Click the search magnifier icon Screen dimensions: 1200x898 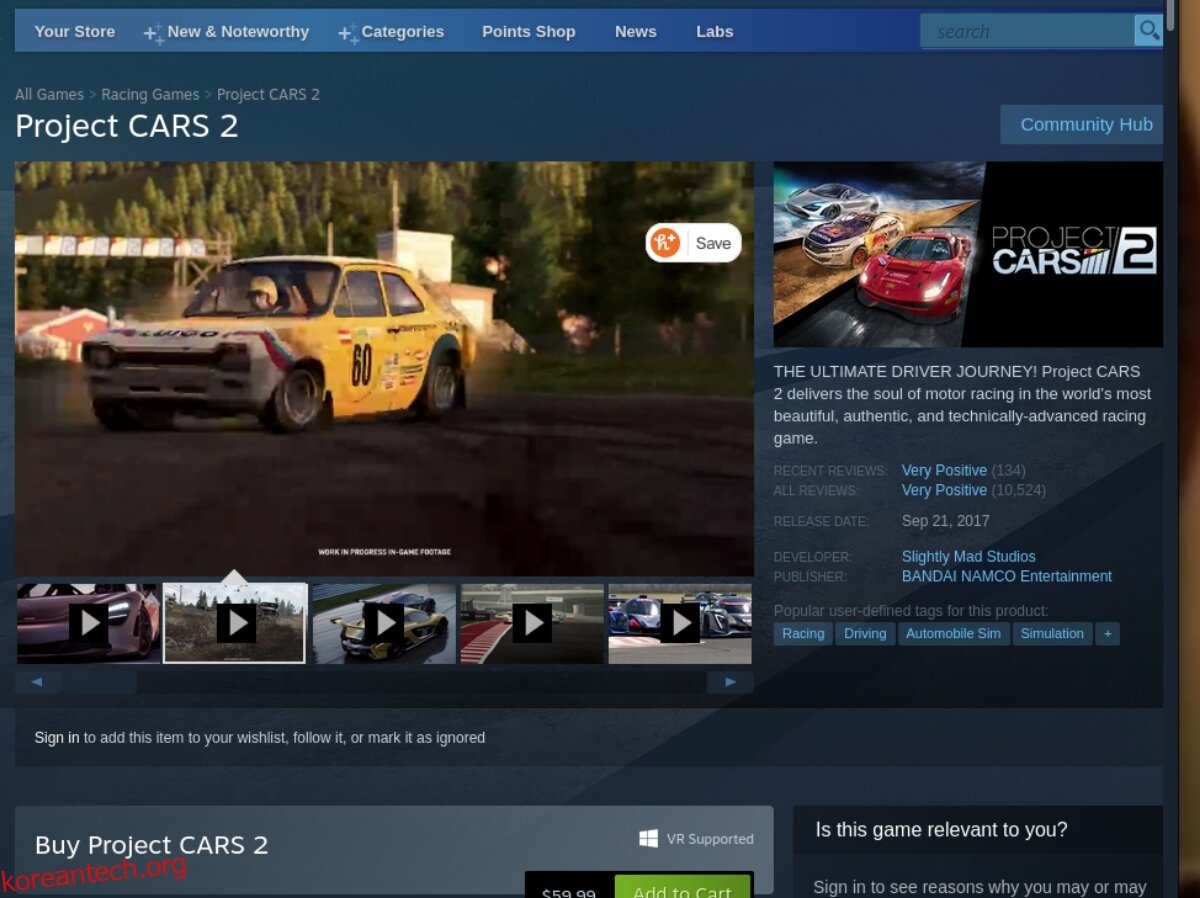tap(1148, 31)
